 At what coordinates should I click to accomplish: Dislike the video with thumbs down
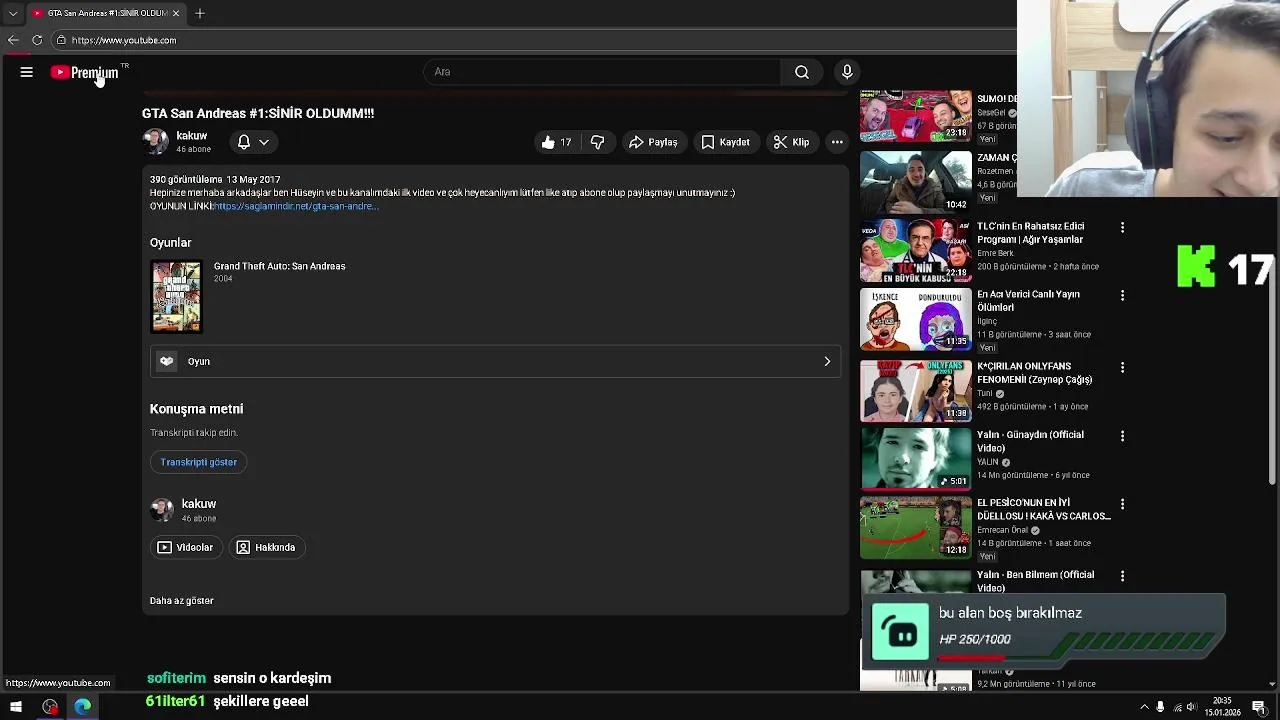(597, 142)
